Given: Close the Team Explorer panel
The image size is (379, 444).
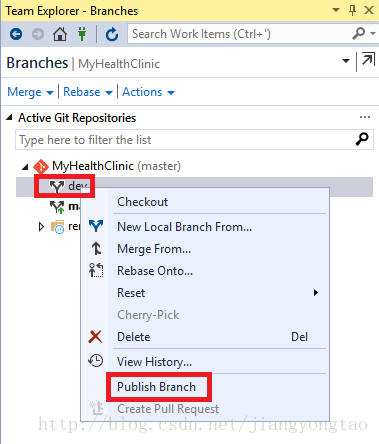Looking at the screenshot, I should 369,10.
